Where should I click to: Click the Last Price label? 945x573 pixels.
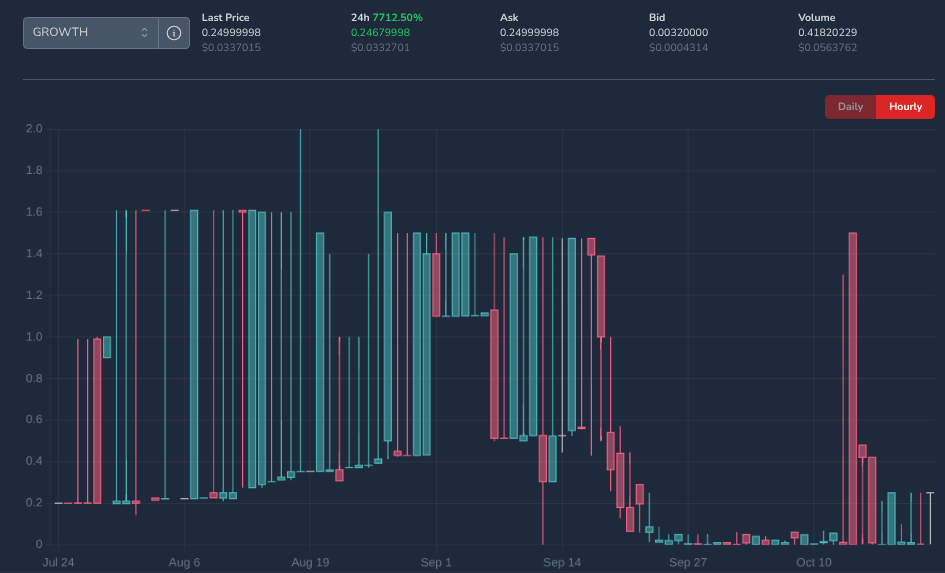(x=225, y=18)
